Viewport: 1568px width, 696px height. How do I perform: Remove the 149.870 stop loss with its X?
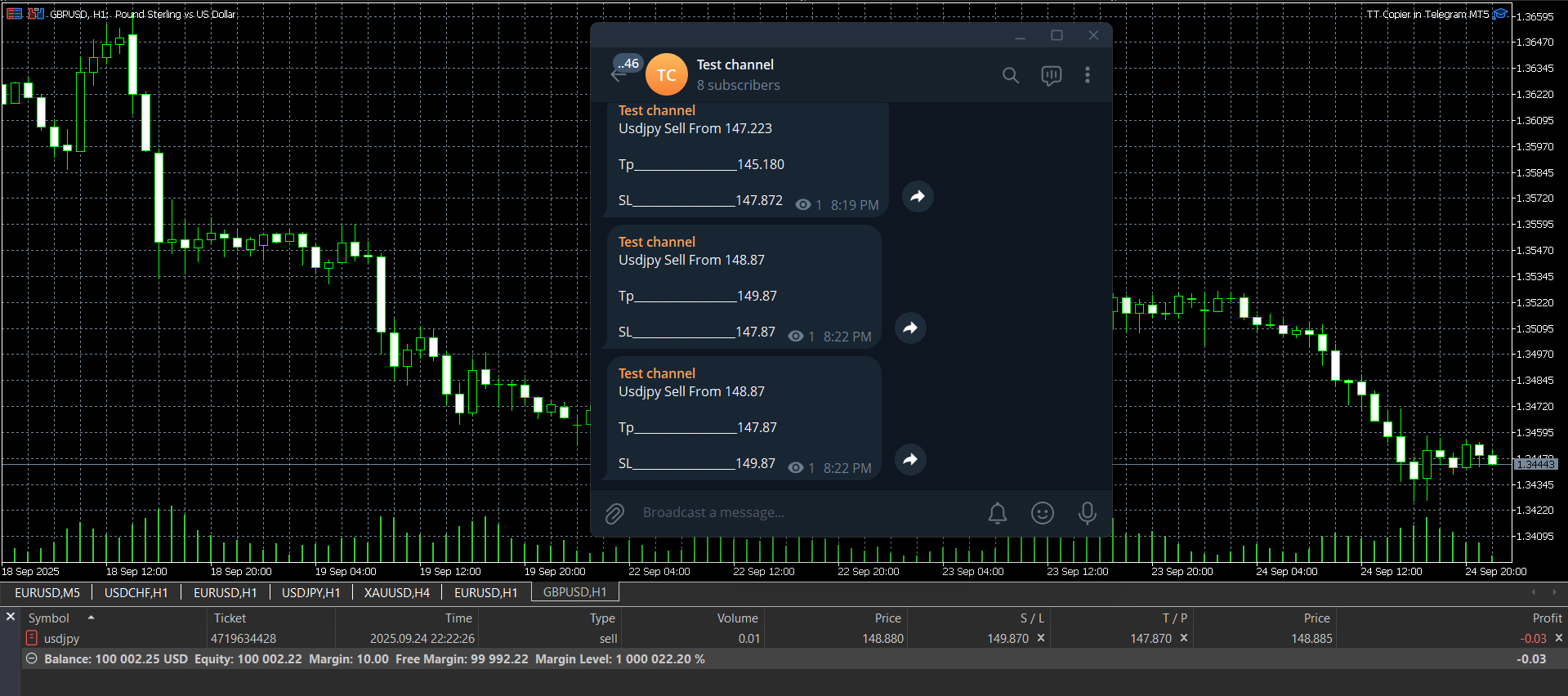point(1041,638)
